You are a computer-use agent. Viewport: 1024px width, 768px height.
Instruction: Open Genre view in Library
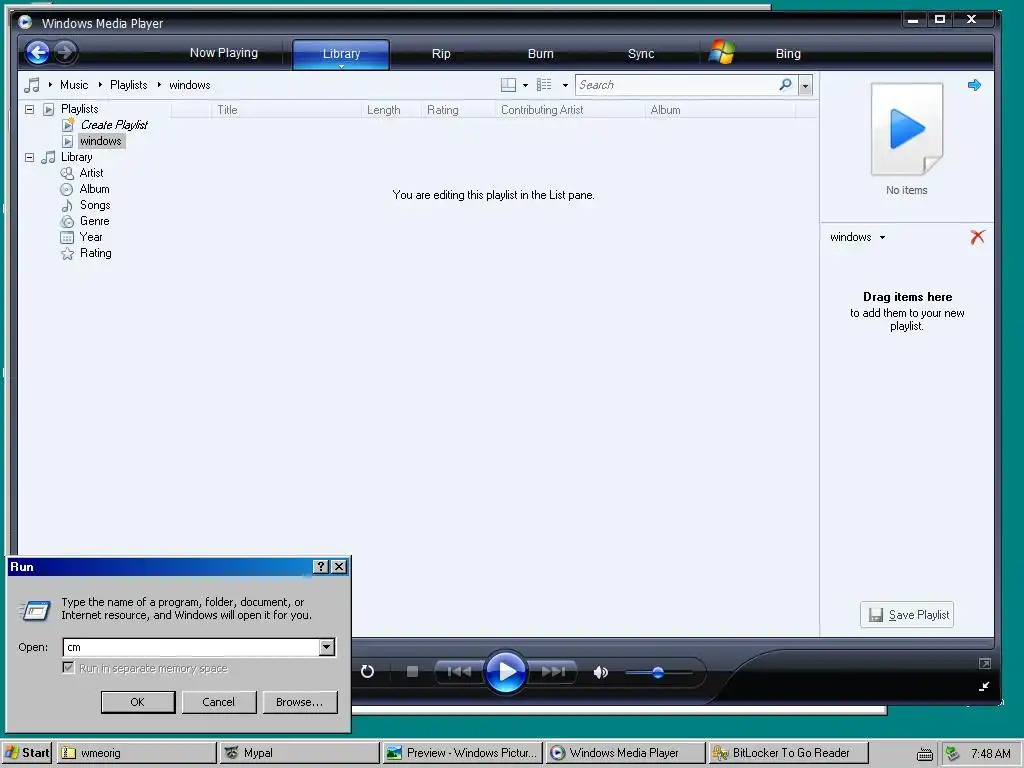coord(95,221)
